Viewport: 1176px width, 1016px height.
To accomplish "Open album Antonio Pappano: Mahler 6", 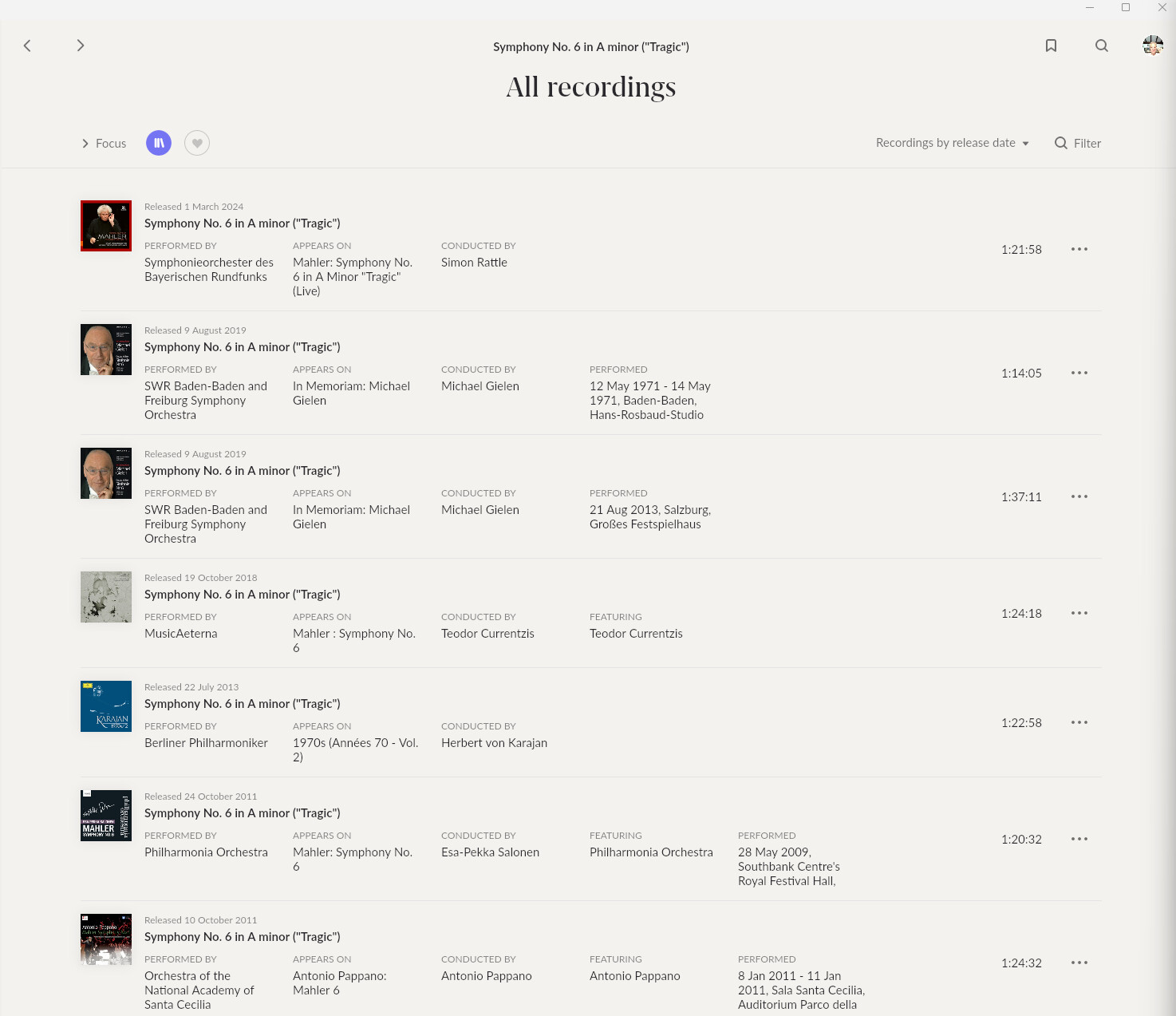I will [340, 983].
